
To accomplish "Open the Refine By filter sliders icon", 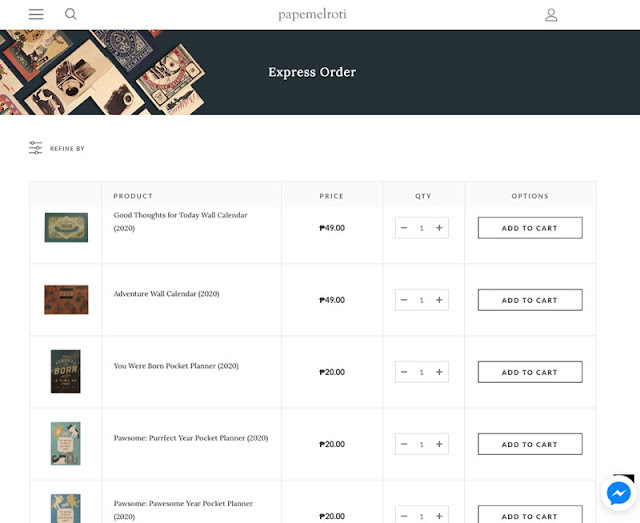I will click(x=36, y=148).
